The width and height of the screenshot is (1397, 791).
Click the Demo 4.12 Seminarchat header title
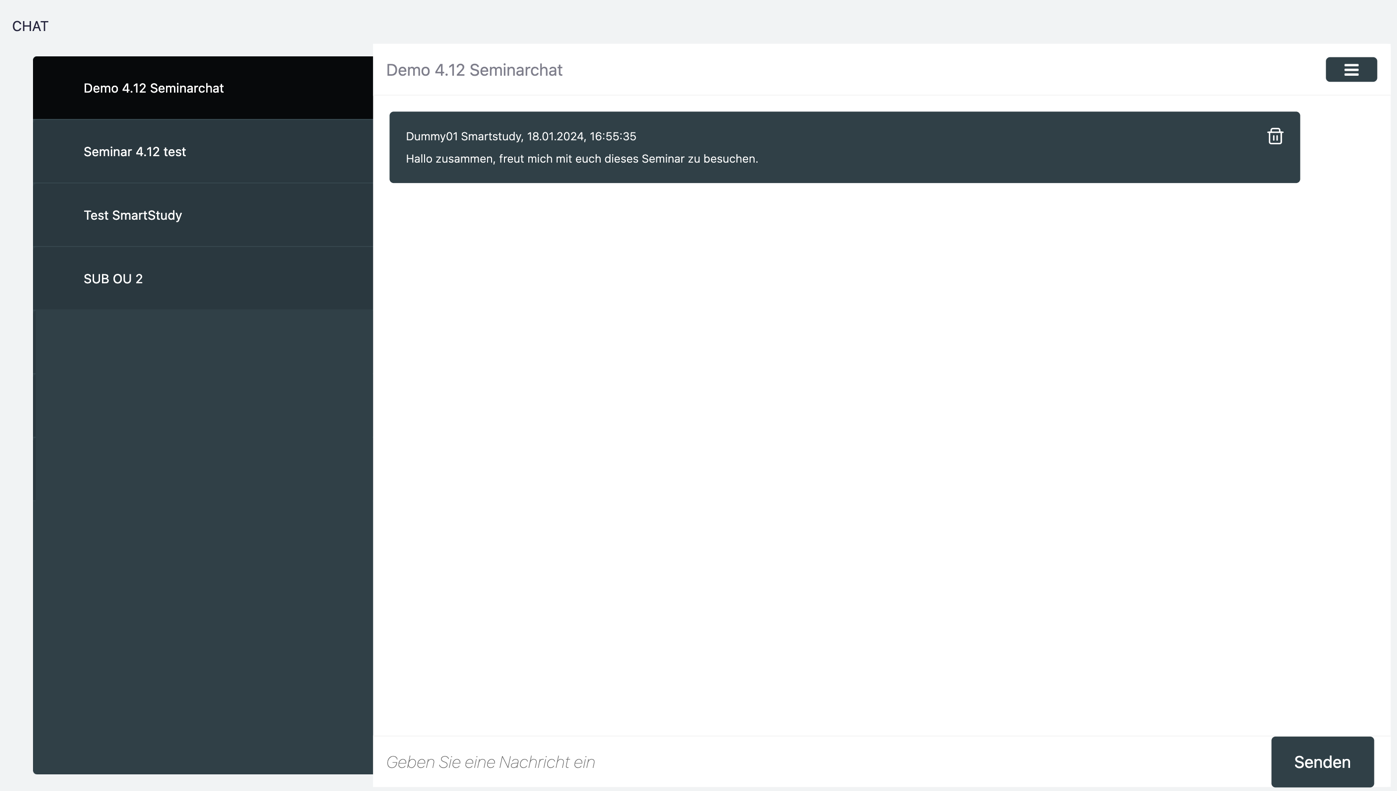click(x=474, y=70)
